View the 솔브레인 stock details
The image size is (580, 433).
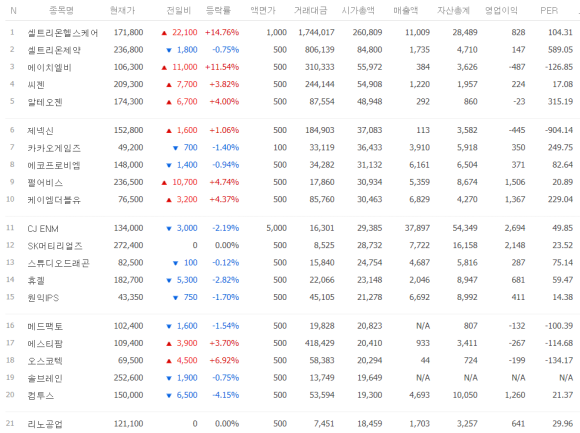coord(45,378)
